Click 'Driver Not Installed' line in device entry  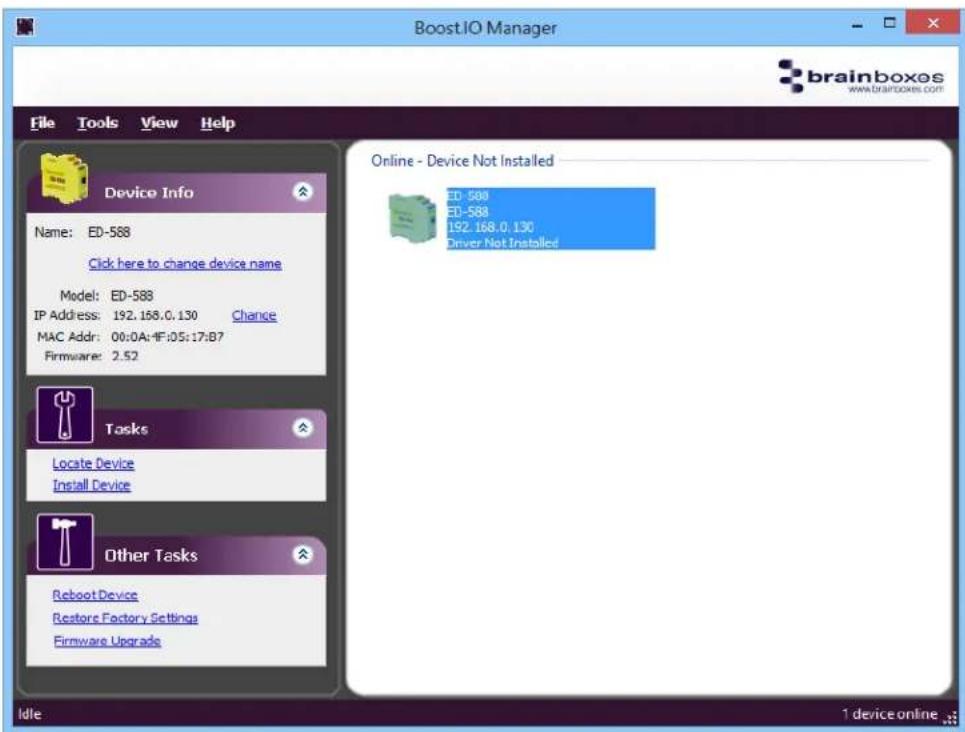point(502,243)
